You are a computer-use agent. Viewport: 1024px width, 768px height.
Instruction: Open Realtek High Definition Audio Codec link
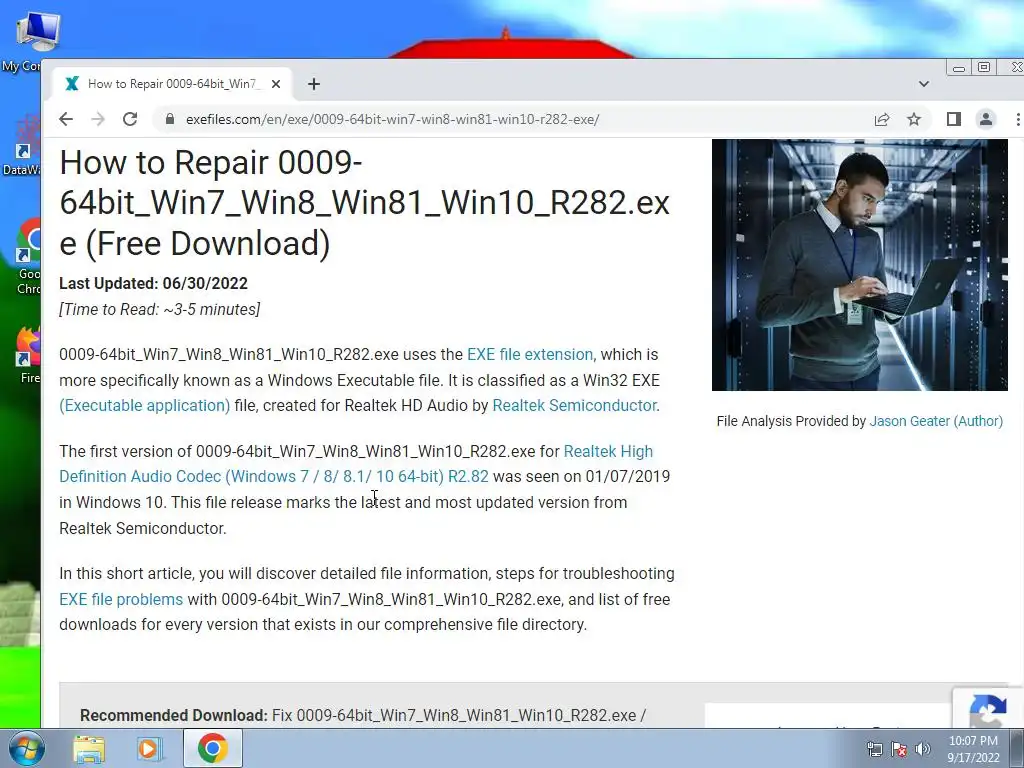(x=356, y=464)
